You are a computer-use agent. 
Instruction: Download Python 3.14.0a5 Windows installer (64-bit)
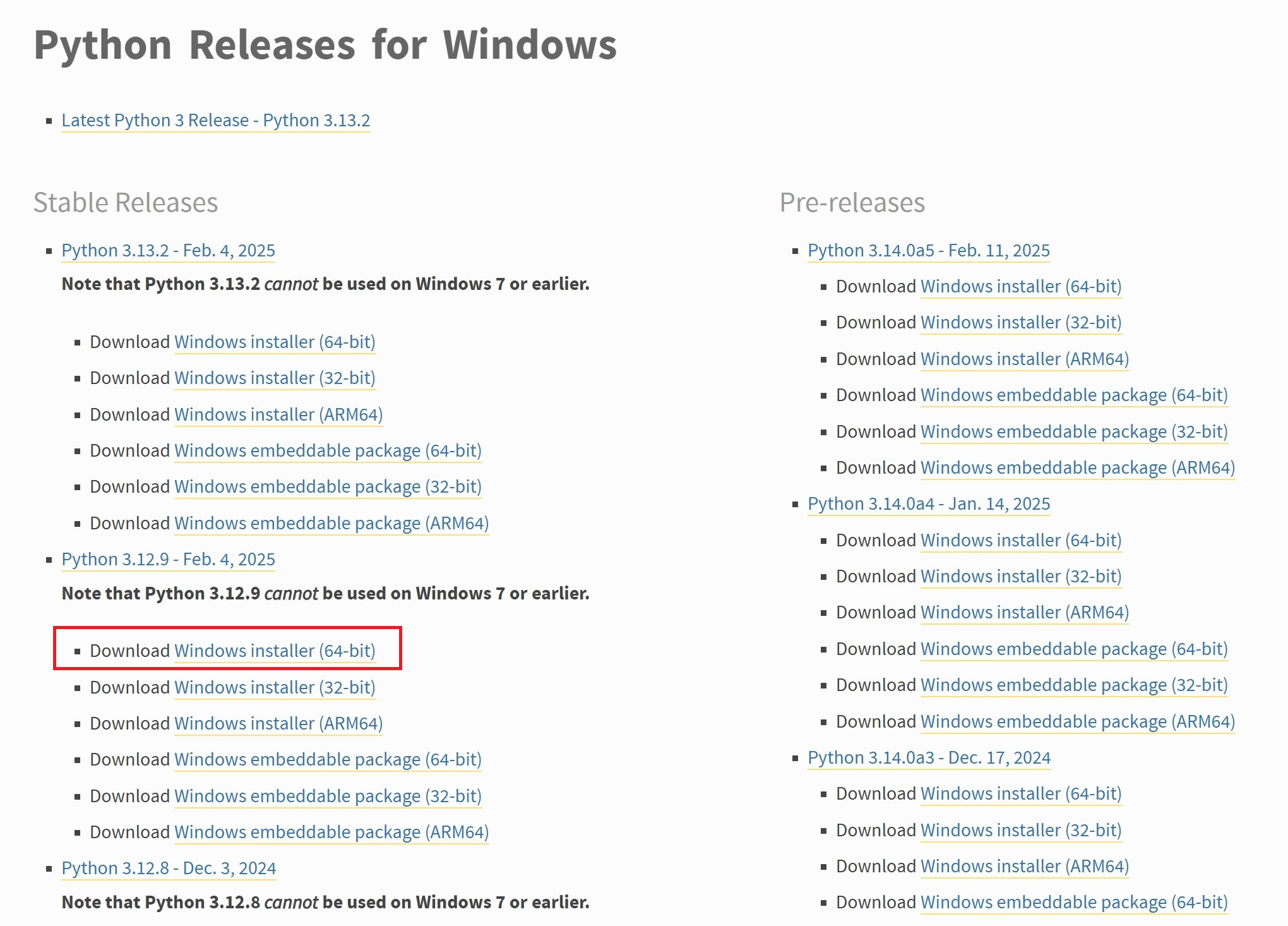coord(1021,286)
